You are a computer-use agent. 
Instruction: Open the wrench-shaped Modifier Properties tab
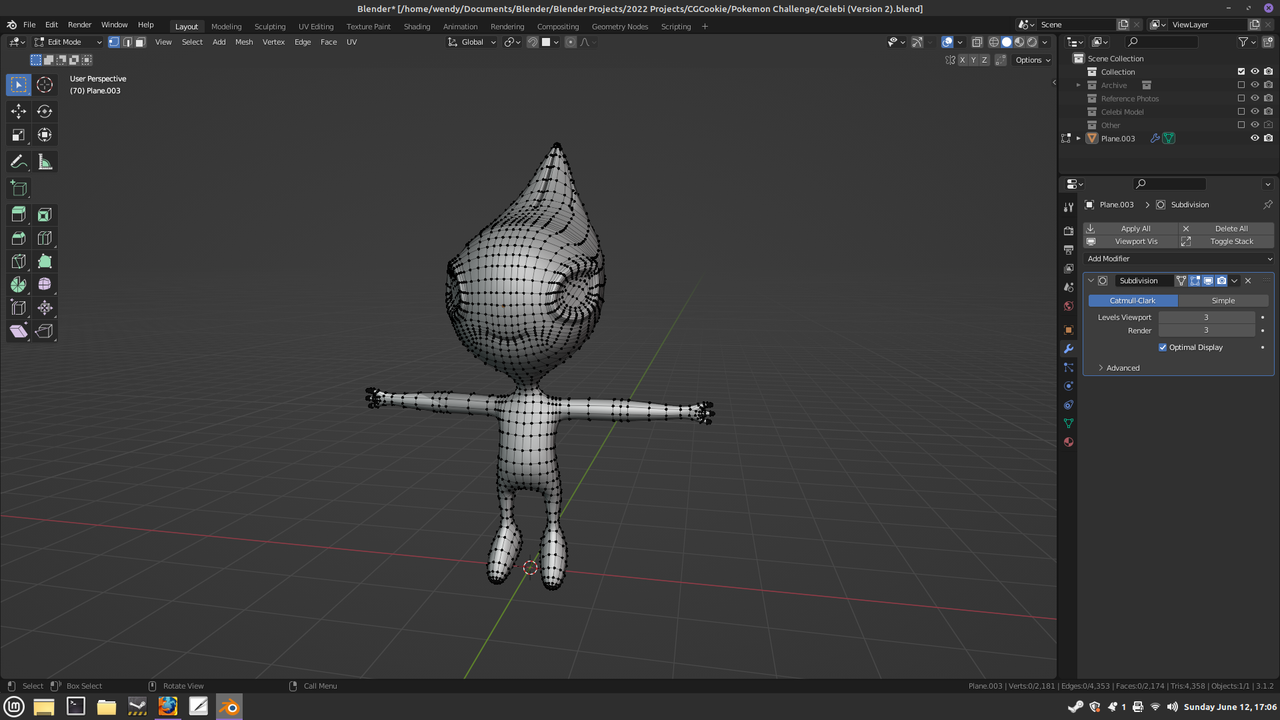pyautogui.click(x=1068, y=348)
